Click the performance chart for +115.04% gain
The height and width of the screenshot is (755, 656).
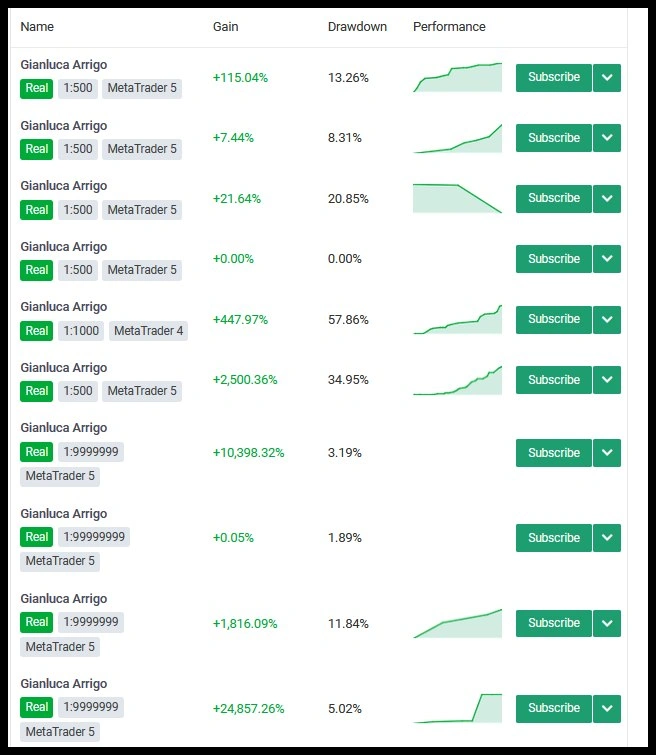coord(458,78)
